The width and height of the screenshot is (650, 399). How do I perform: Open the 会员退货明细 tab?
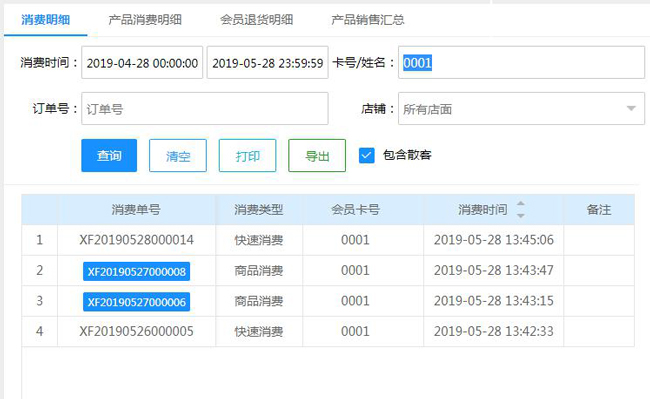pyautogui.click(x=257, y=19)
